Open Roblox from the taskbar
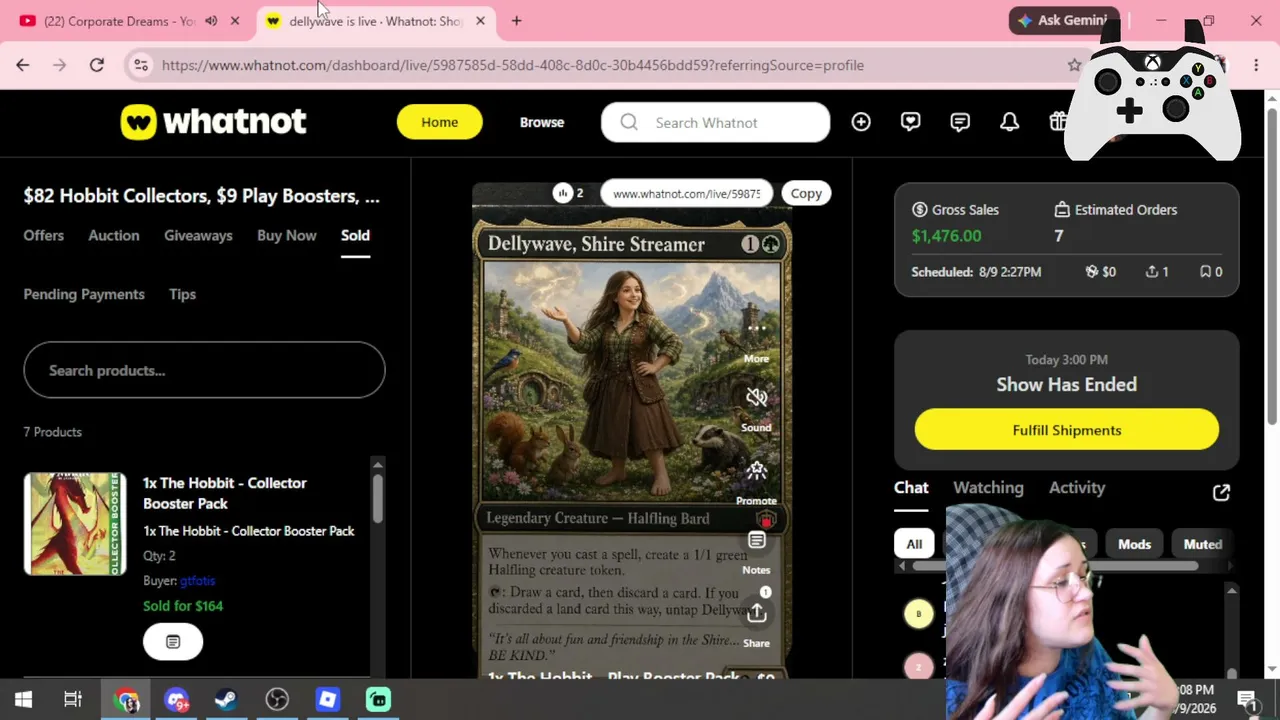 click(x=327, y=700)
